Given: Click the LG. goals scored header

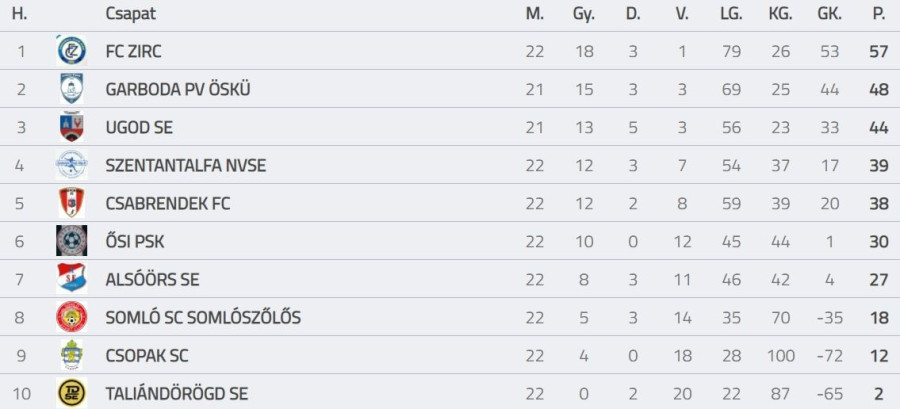Looking at the screenshot, I should (x=730, y=14).
